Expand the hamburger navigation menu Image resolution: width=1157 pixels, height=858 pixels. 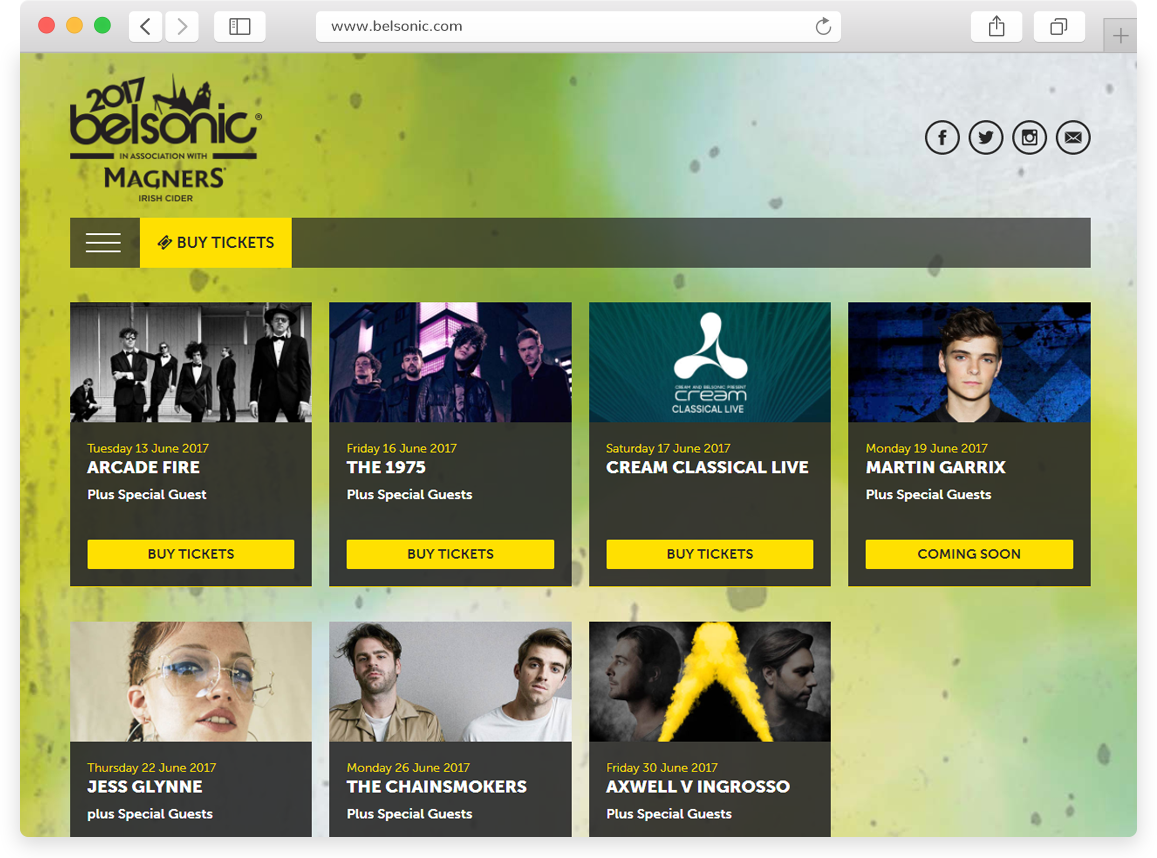coord(103,243)
